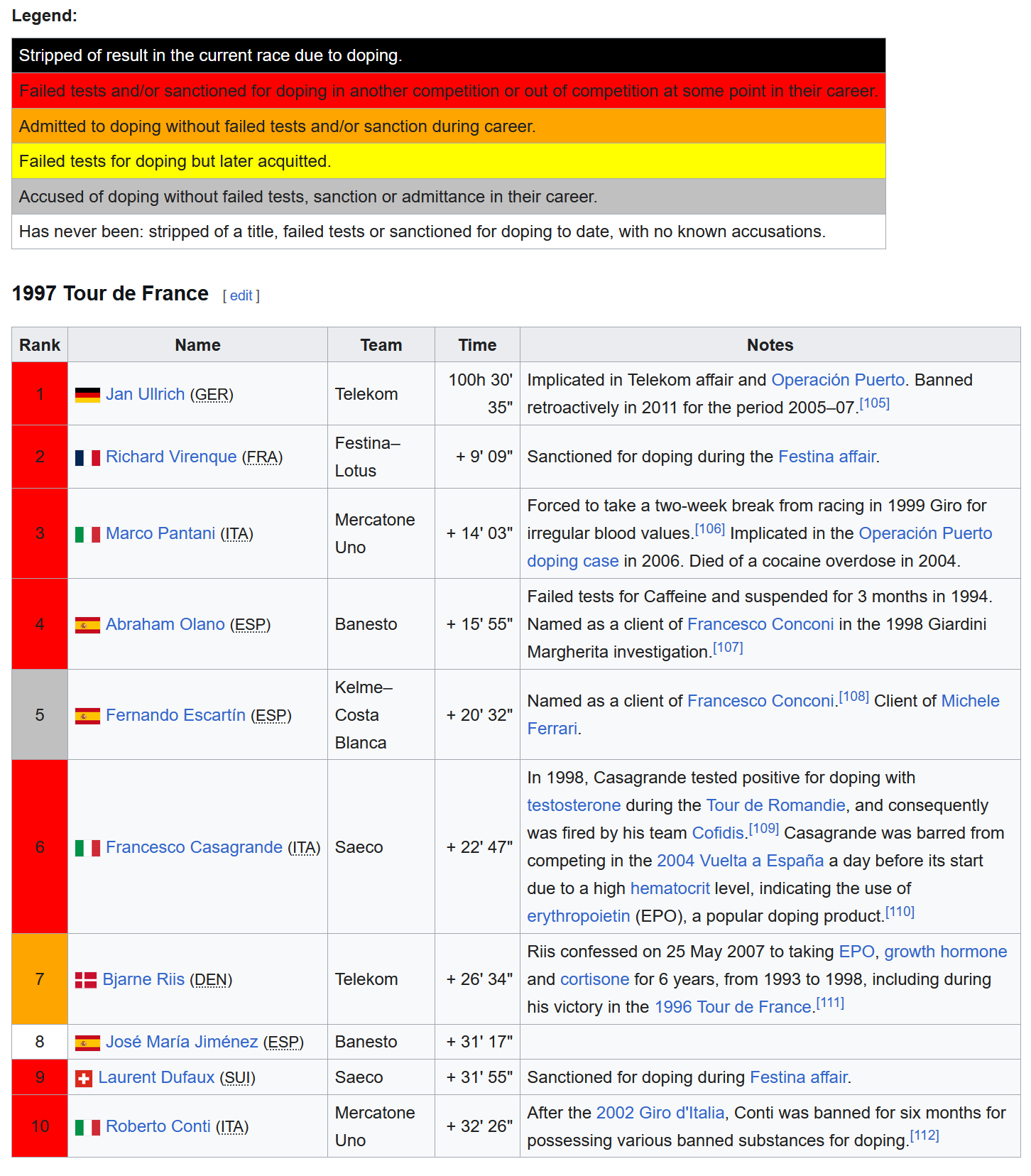Open the 2004 Vuelta a España link
Screen dimensions: 1031x1176
(741, 861)
